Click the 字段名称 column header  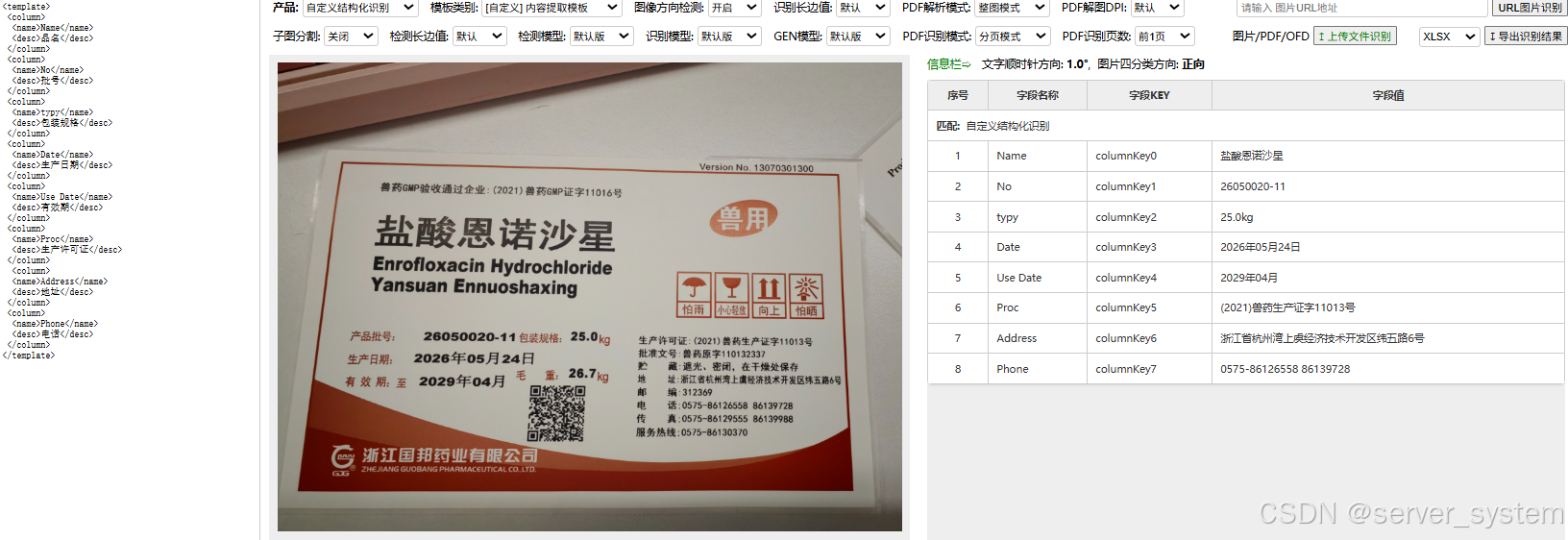pyautogui.click(x=1038, y=96)
